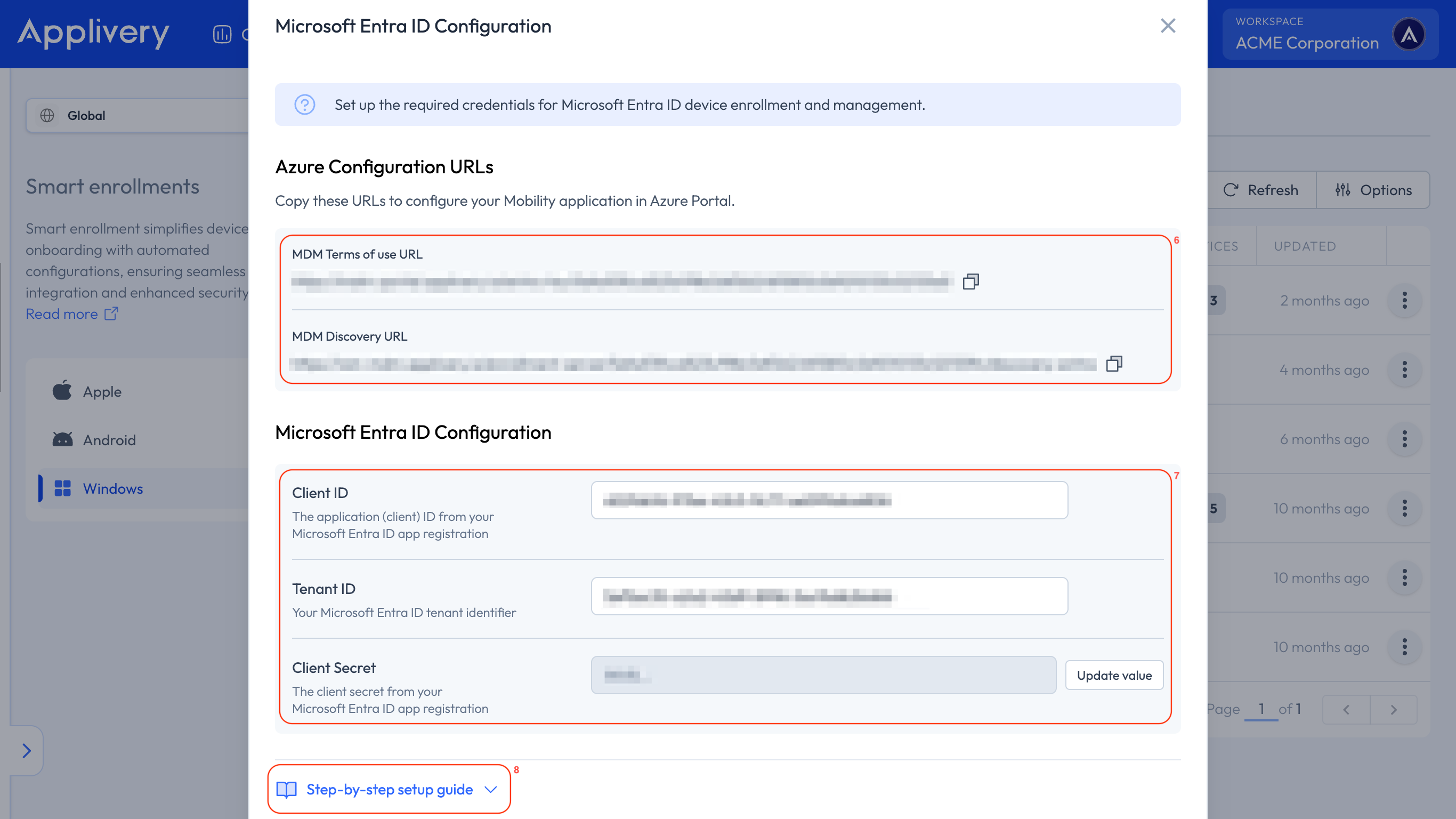
Task: Click the next page arrow
Action: (x=1394, y=709)
